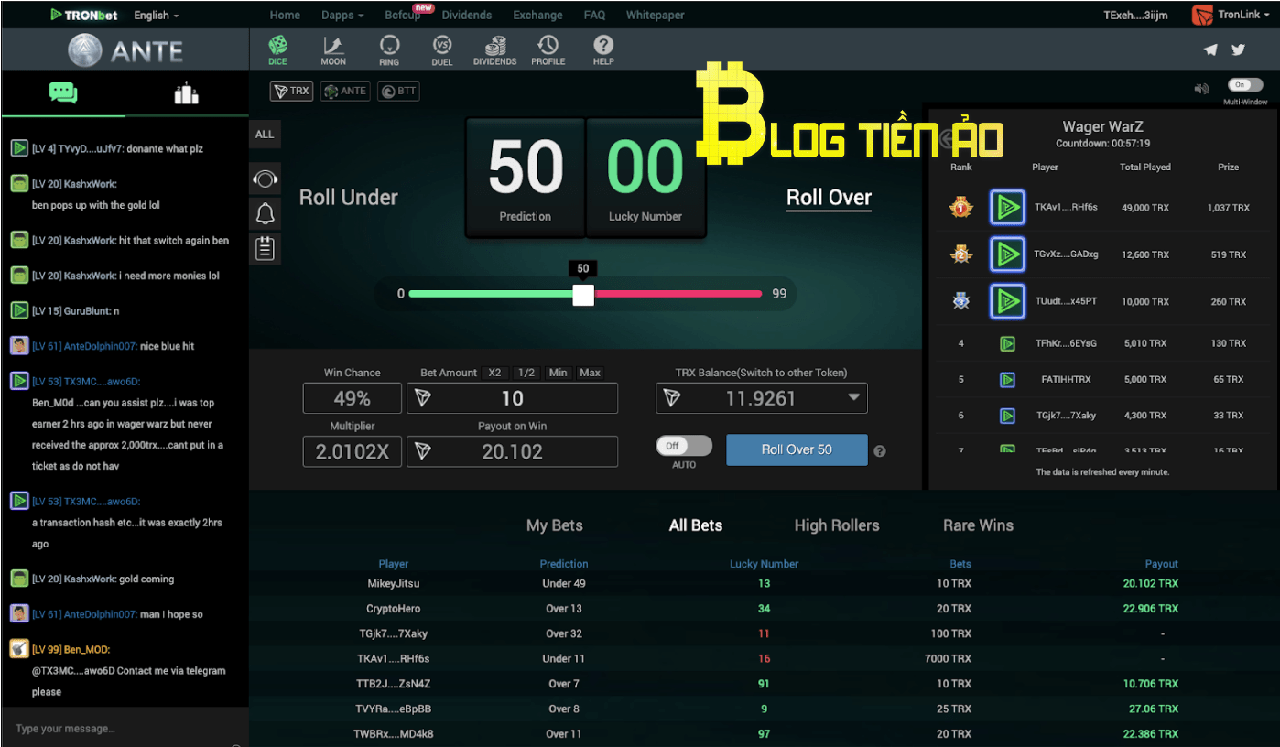Click the avatar of player FATIHHTRX
The image size is (1280, 747).
[1008, 380]
